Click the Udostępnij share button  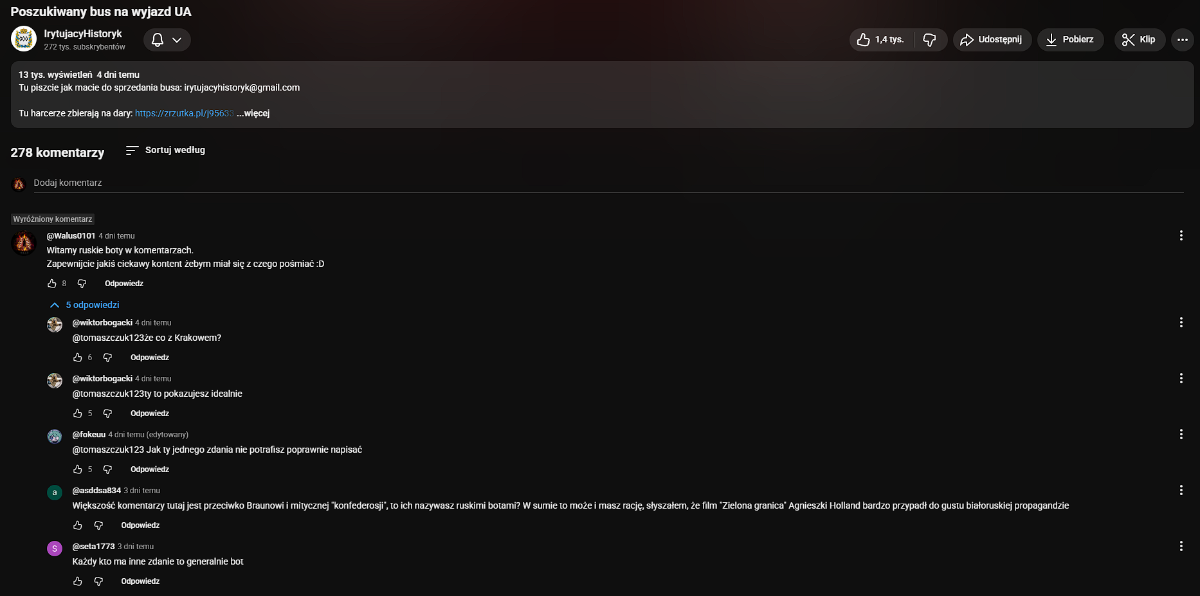click(989, 40)
